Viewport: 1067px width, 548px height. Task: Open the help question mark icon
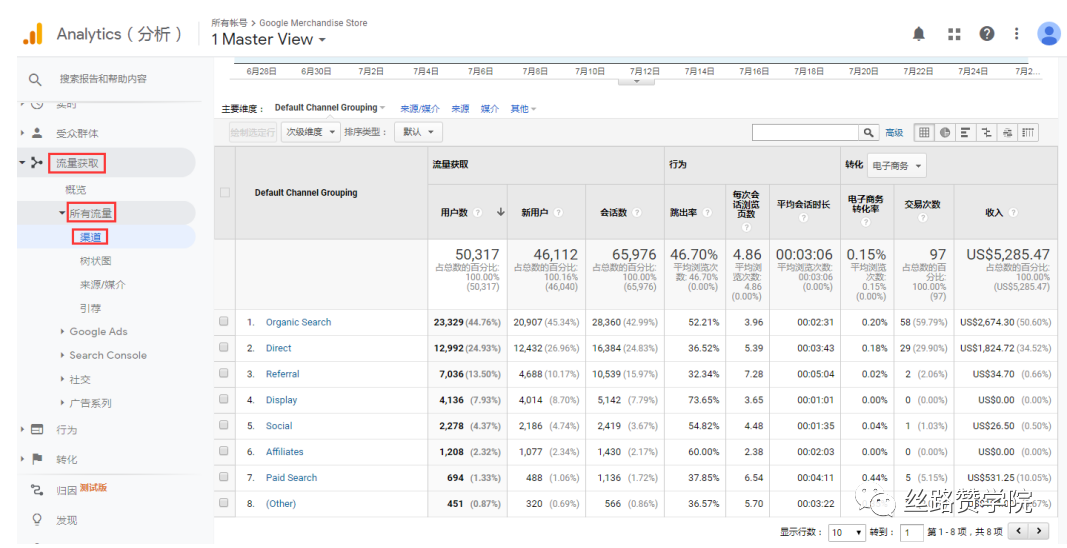(x=986, y=33)
